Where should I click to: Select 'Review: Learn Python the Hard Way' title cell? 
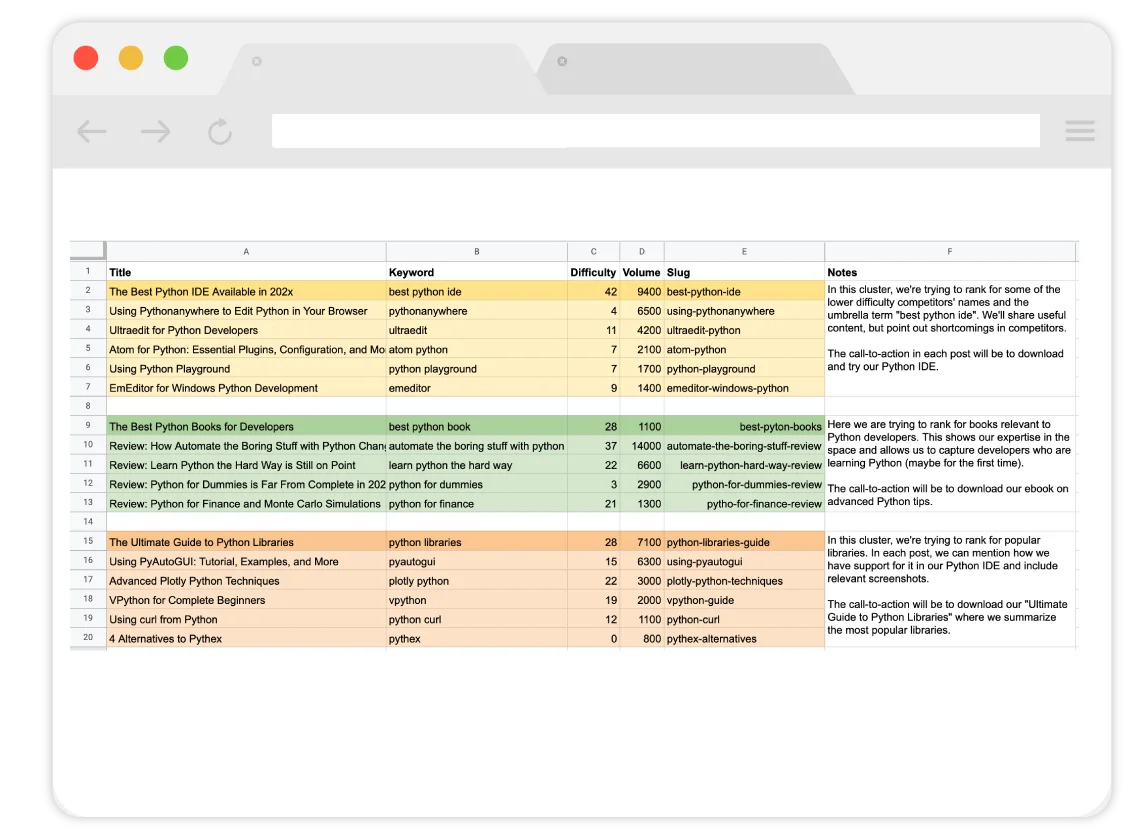[x=247, y=466]
